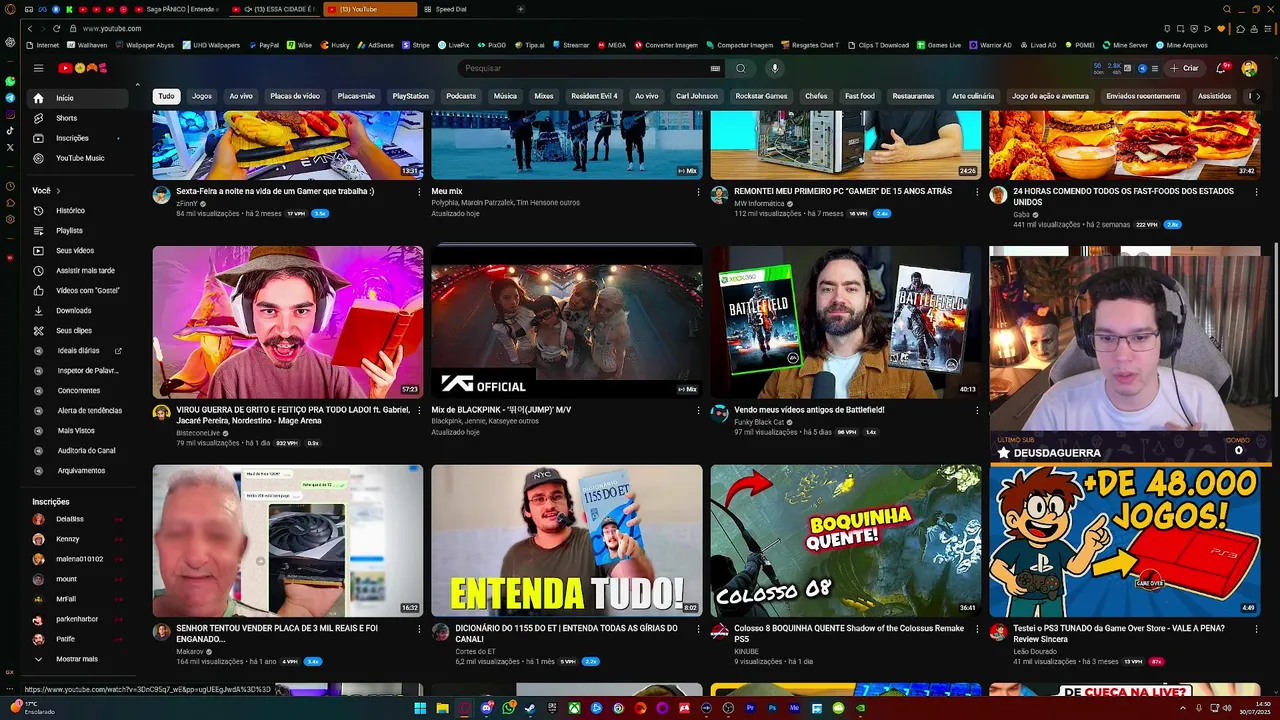Go to Shorts in sidebar
Screen dimensions: 1280x720
(x=78, y=118)
